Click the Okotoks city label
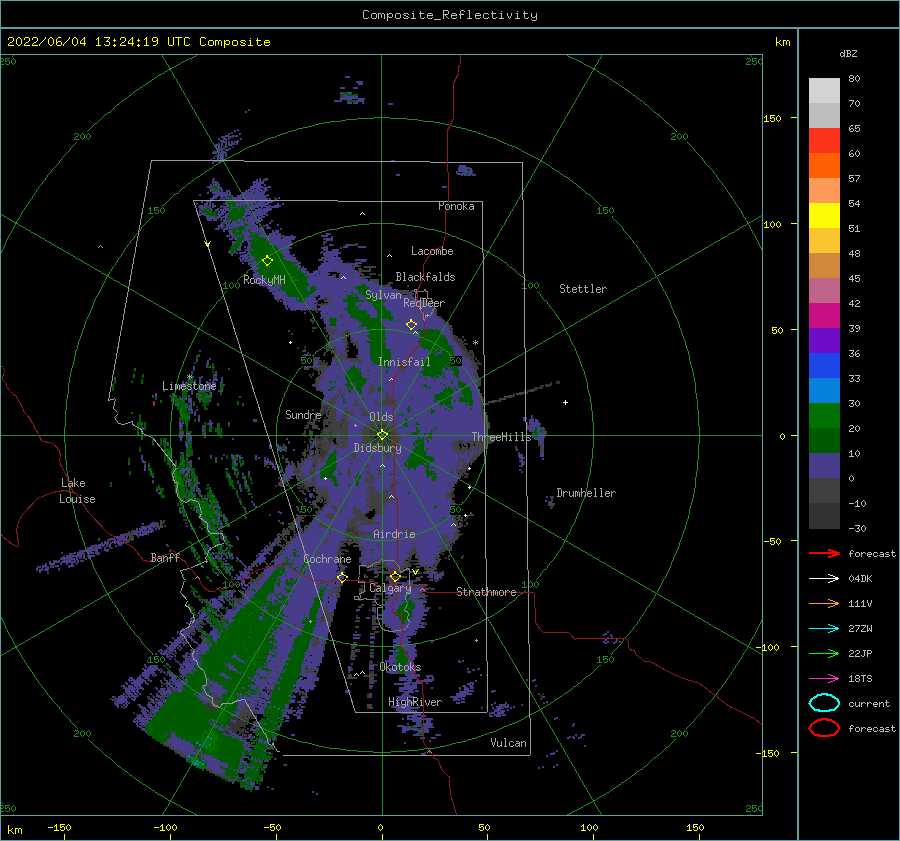This screenshot has width=900, height=841. (x=400, y=667)
